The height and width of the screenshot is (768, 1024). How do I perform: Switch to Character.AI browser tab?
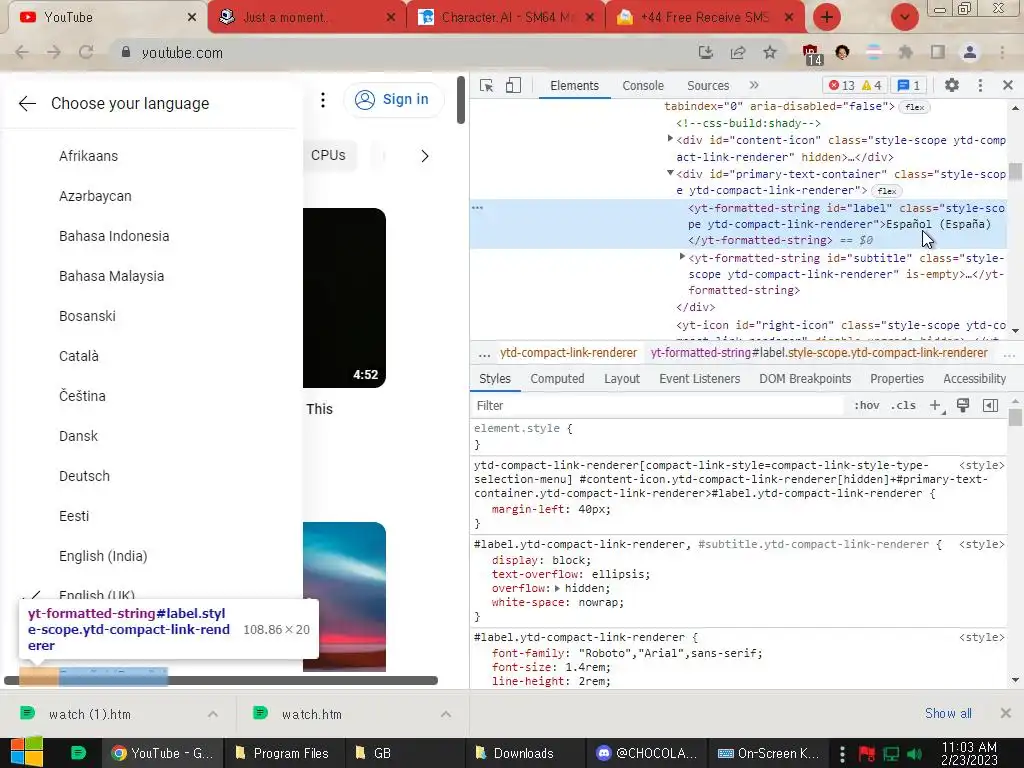coord(506,17)
